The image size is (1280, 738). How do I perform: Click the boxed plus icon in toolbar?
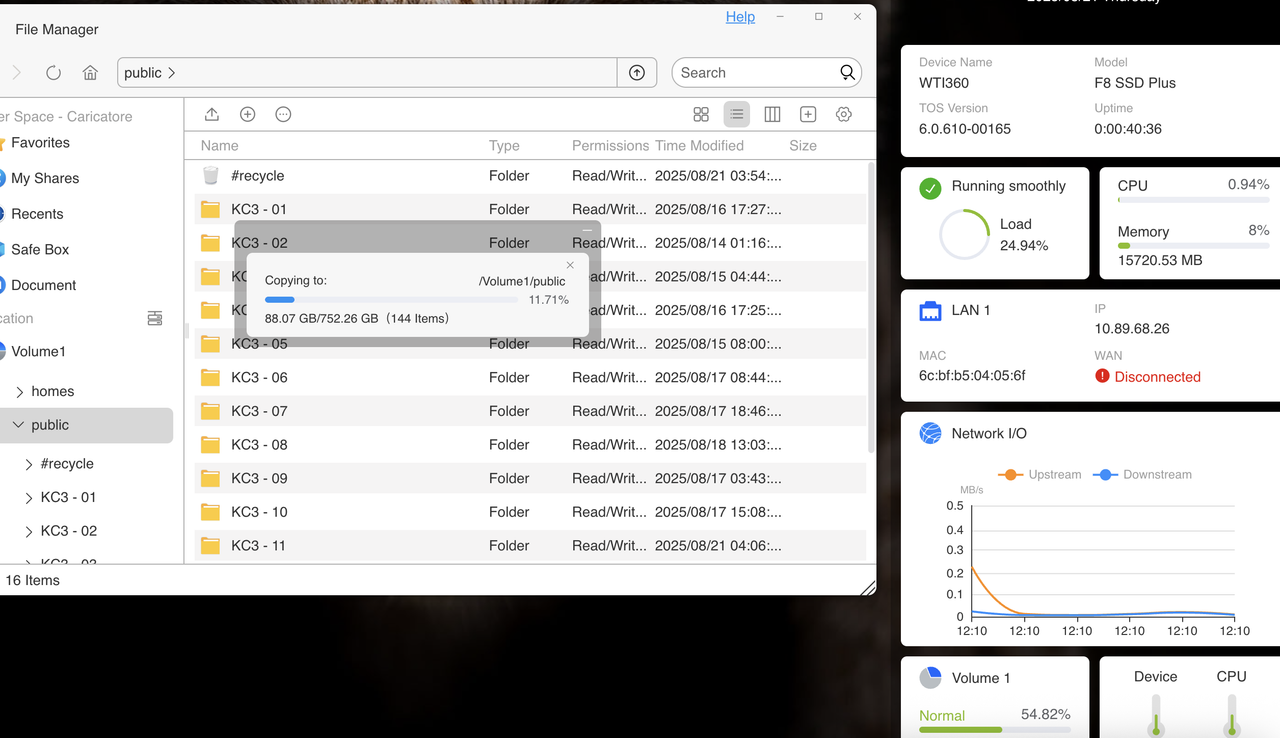click(808, 114)
